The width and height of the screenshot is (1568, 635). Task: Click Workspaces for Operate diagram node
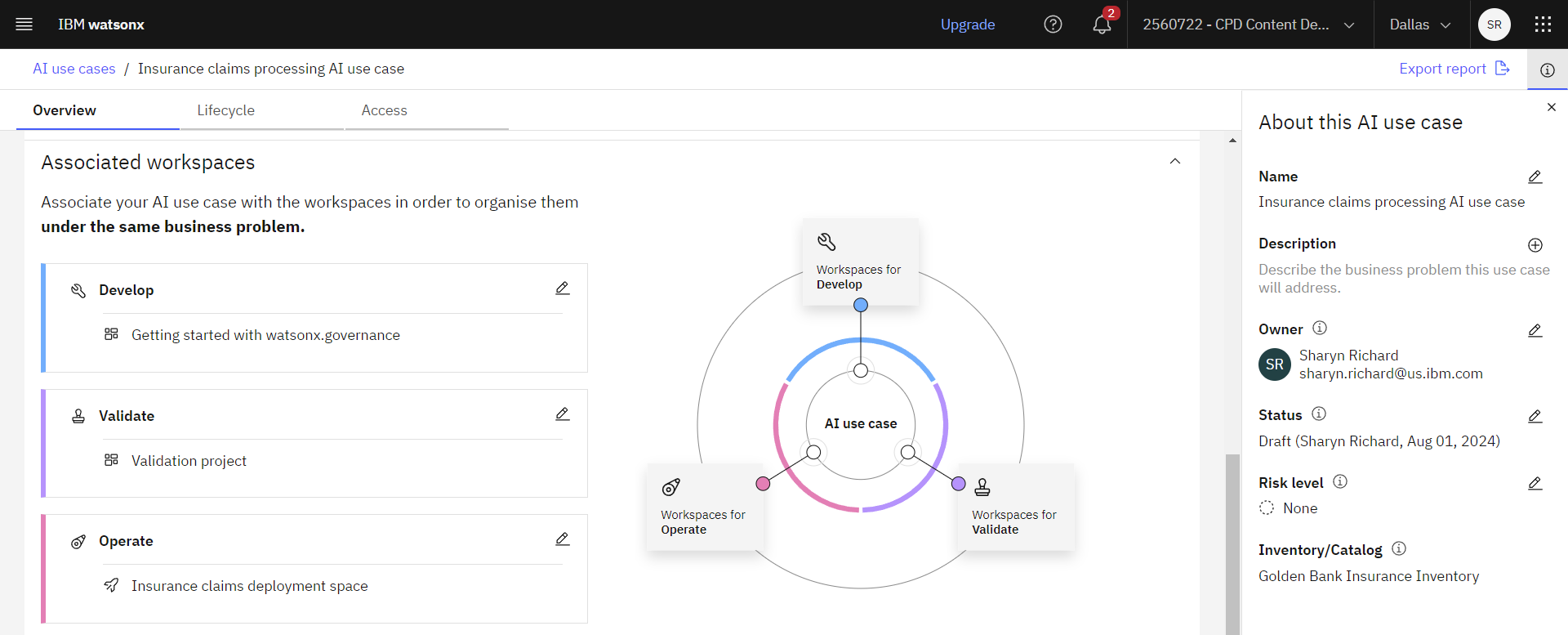click(705, 508)
